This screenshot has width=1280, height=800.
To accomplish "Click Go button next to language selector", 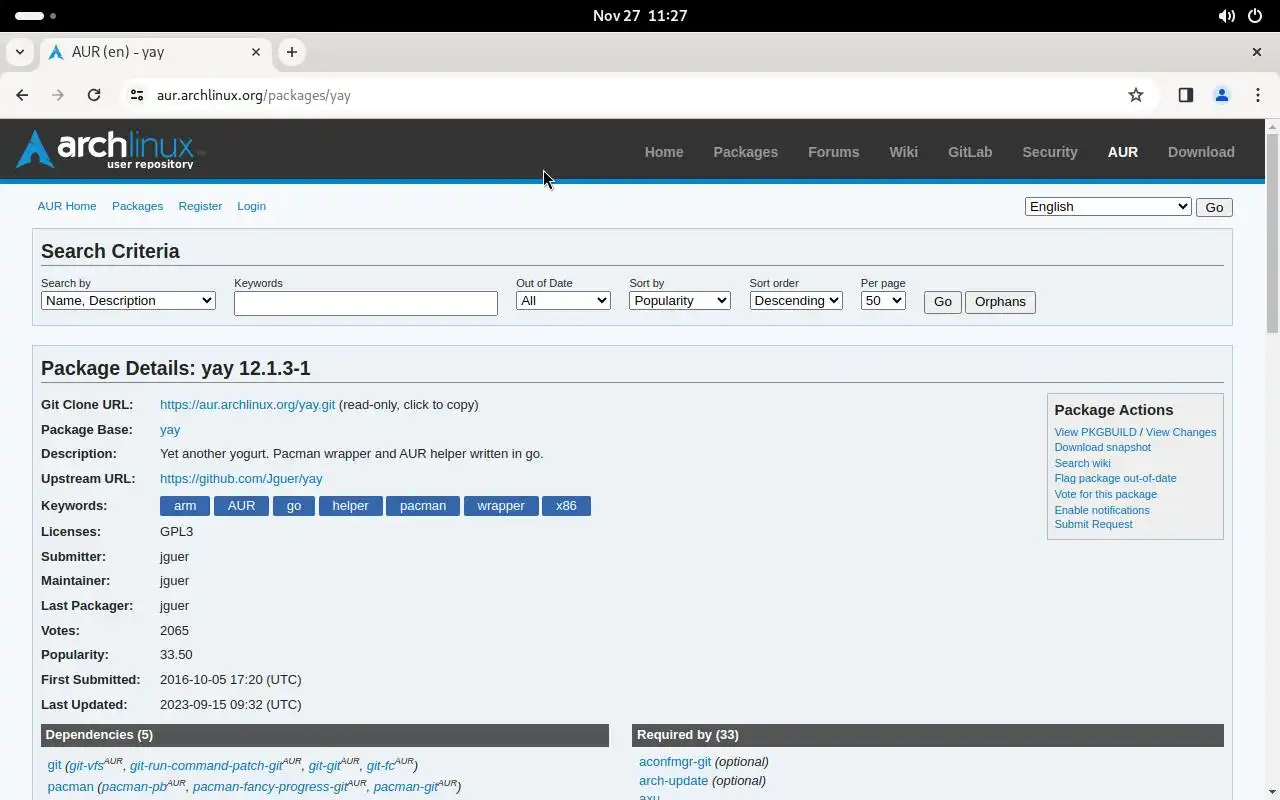I will point(1214,207).
